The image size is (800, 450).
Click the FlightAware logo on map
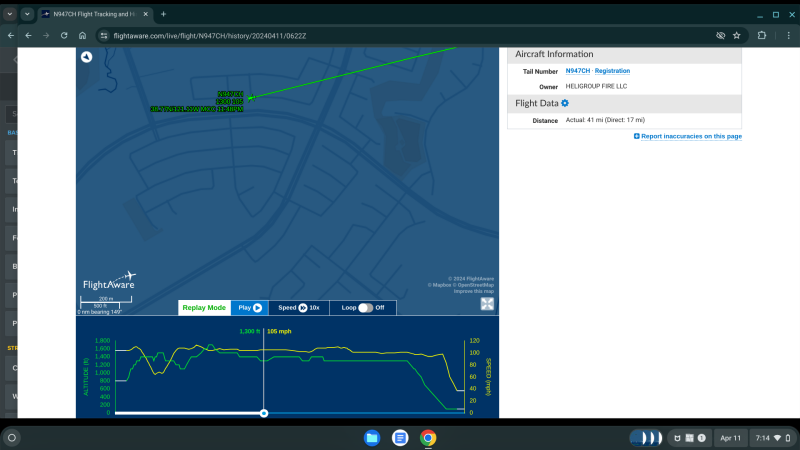pos(108,281)
